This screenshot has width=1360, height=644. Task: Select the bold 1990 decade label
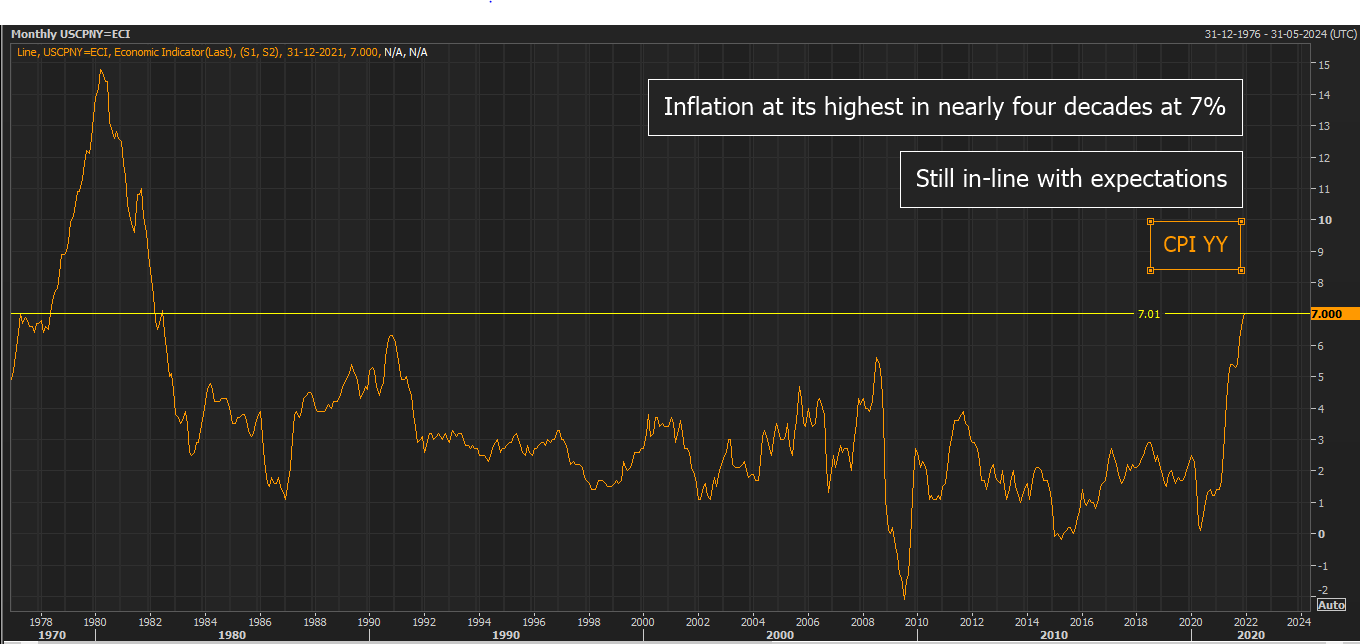tap(506, 635)
